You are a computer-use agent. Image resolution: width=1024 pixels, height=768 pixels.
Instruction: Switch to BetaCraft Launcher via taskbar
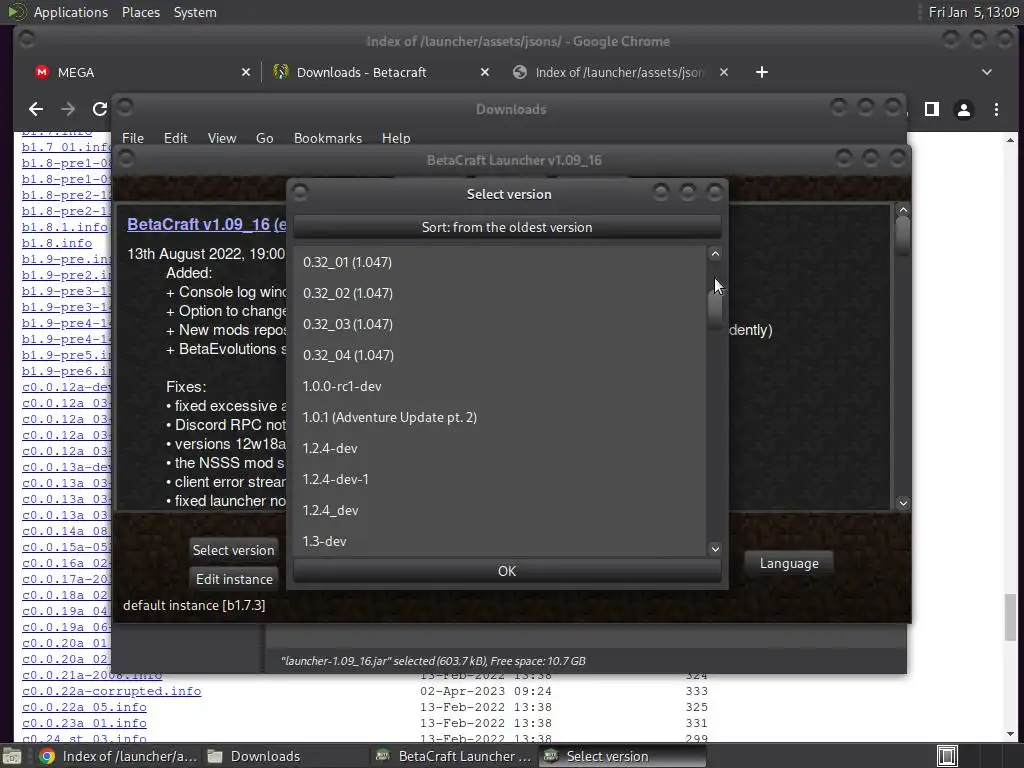click(x=455, y=756)
